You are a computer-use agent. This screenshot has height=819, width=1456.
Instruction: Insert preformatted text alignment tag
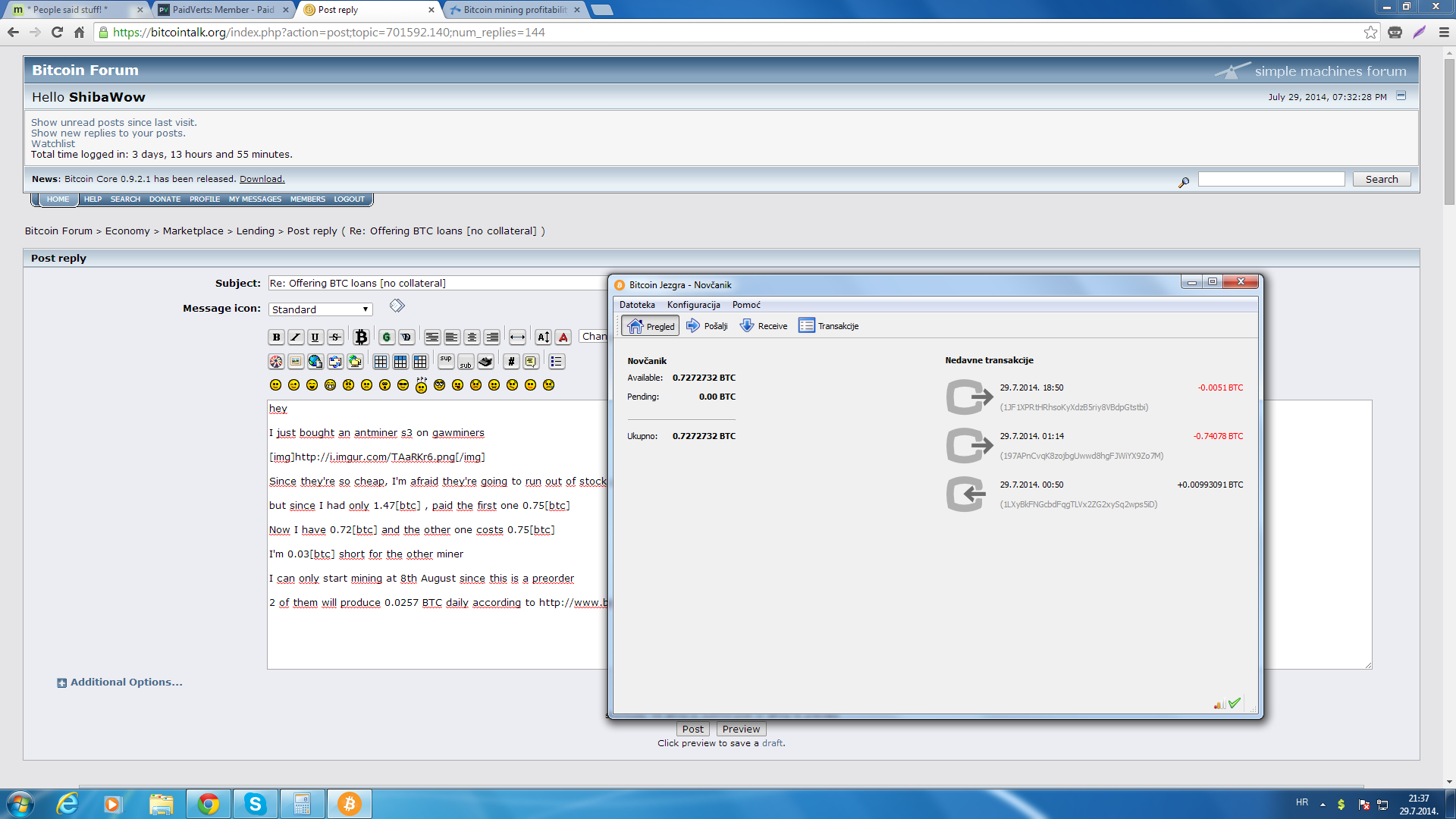click(x=432, y=337)
